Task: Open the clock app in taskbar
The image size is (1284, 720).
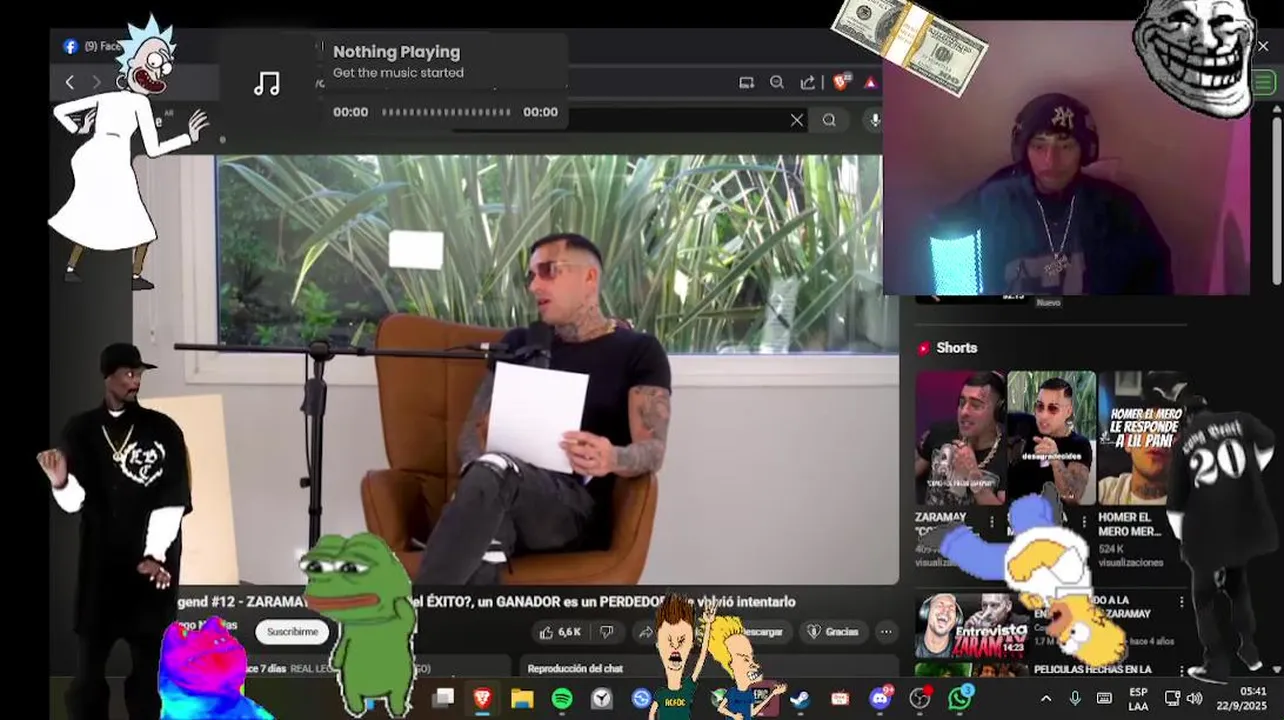Action: 601,698
